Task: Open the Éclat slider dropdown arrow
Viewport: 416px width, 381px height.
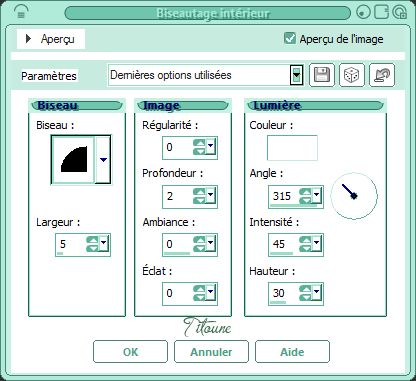Action: coord(210,292)
